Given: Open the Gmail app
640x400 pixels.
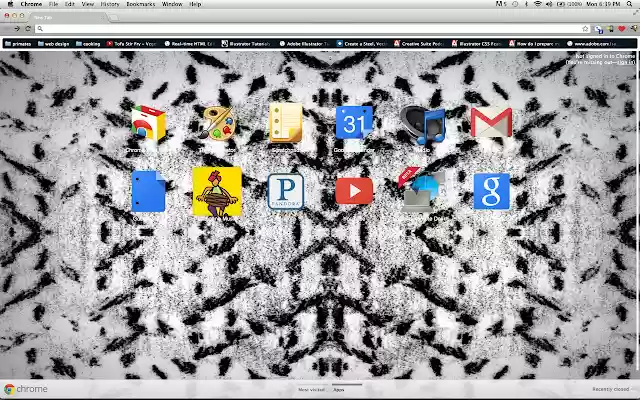Looking at the screenshot, I should click(491, 122).
